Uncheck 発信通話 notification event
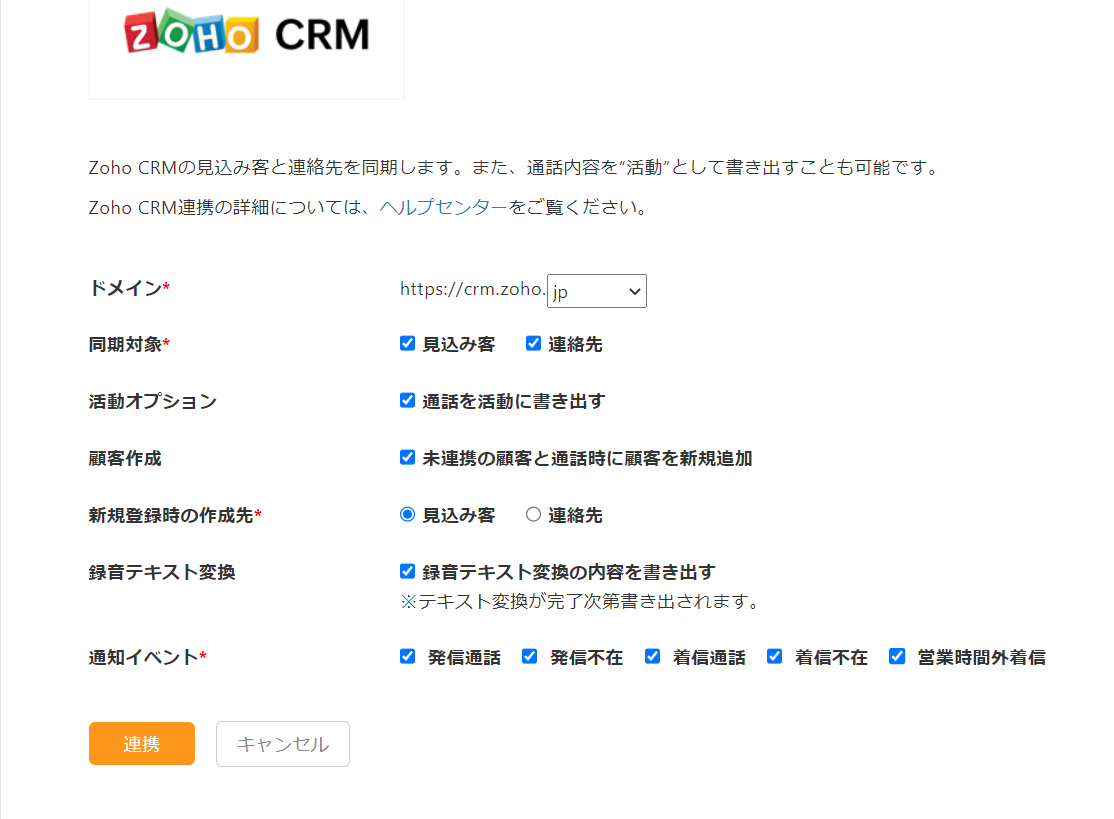The width and height of the screenshot is (1114, 819). [407, 656]
